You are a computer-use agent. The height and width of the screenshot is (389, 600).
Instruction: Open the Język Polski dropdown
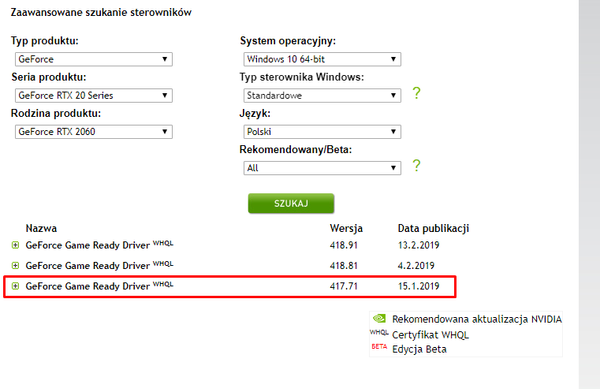(322, 132)
